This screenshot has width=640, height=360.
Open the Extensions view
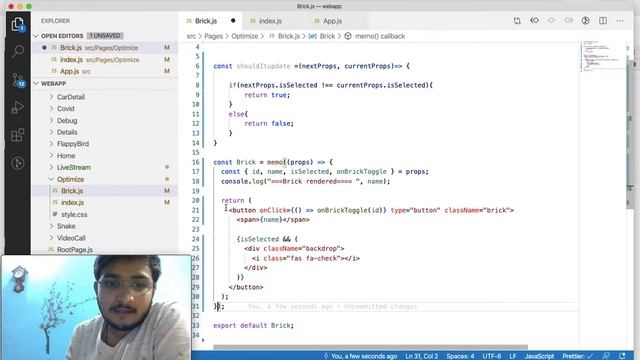tap(18, 135)
